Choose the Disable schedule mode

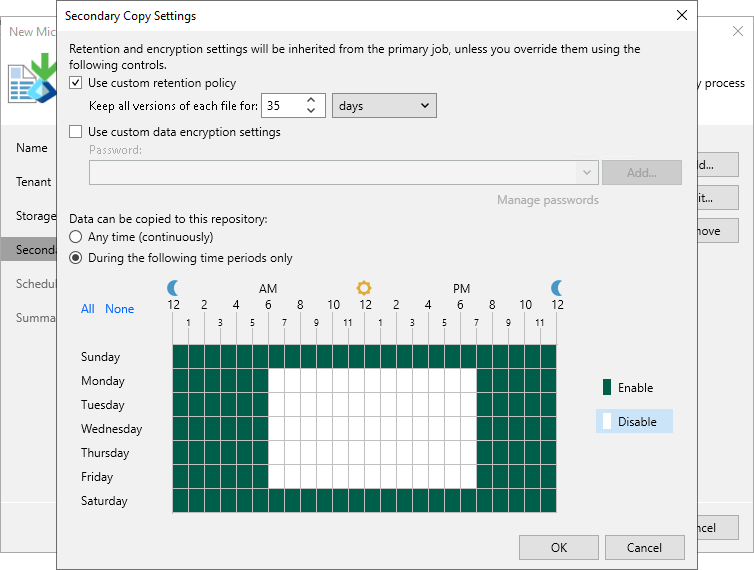point(634,421)
